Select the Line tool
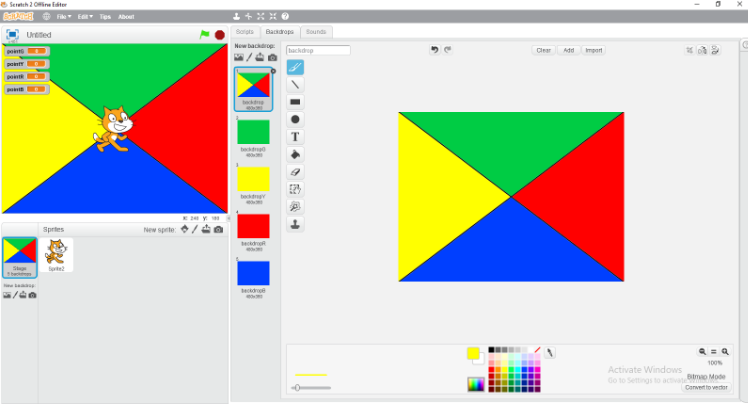The image size is (748, 404). (295, 84)
